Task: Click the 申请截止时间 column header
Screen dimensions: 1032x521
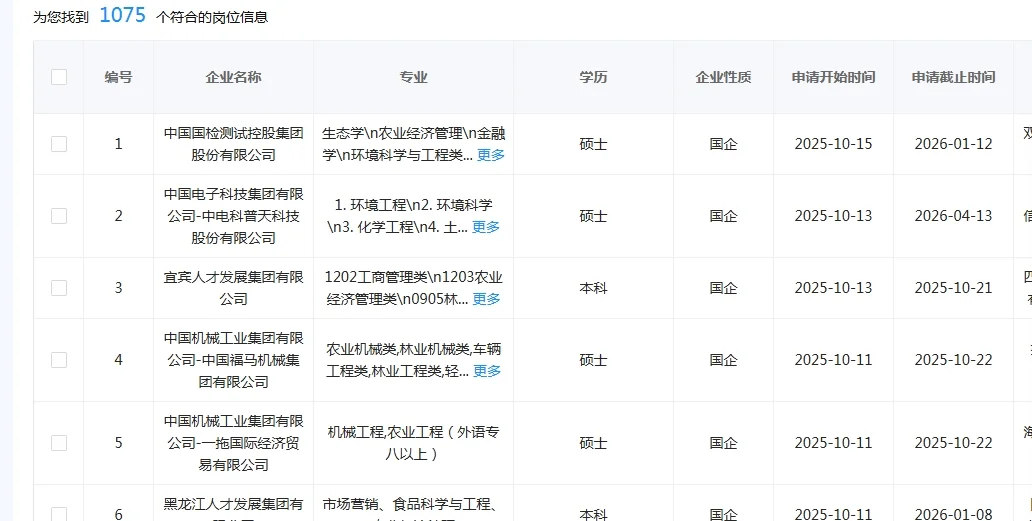Action: (953, 77)
